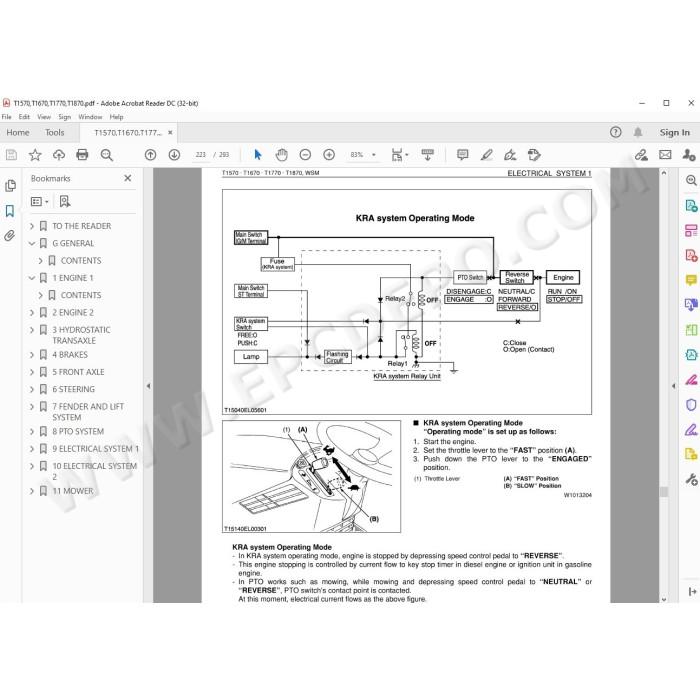700x700 pixels.
Task: Collapse 1 ENGINE 1 bookmark
Action: [x=32, y=278]
